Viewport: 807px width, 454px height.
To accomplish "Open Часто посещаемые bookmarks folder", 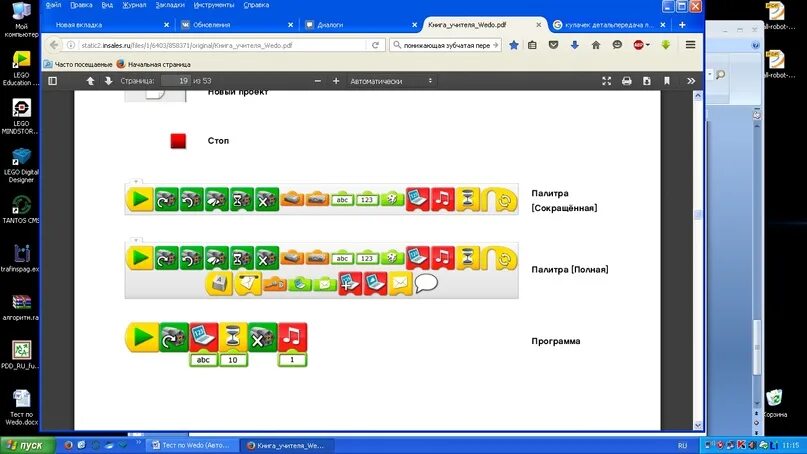I will pos(78,64).
